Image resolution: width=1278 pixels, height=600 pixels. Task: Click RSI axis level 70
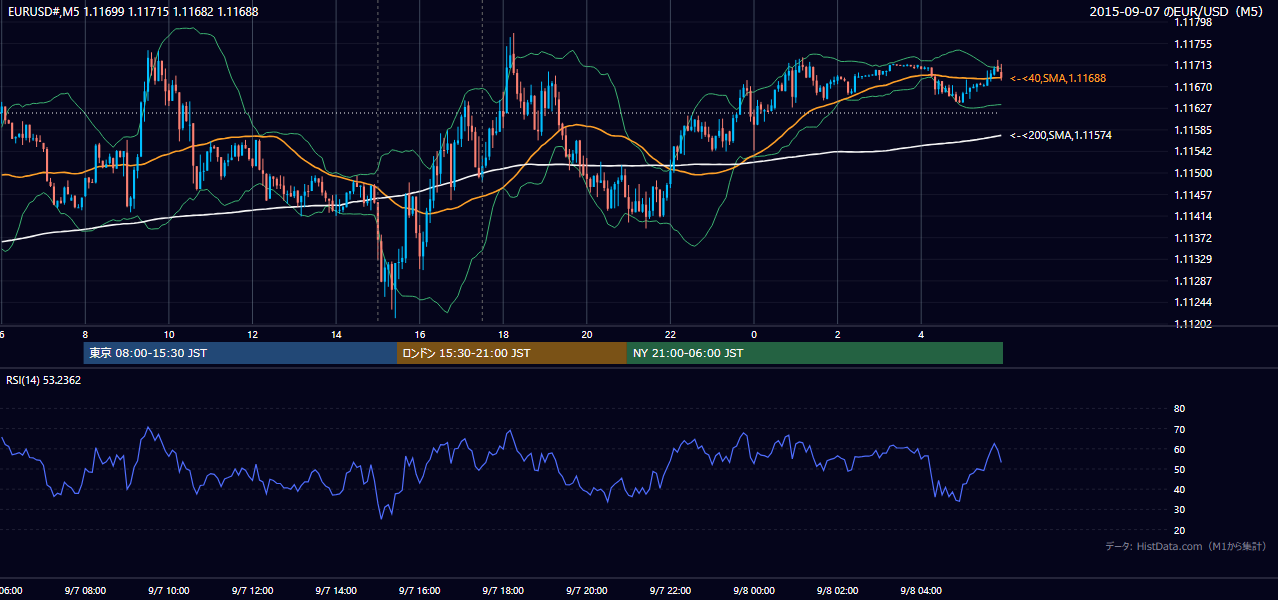(x=1179, y=429)
